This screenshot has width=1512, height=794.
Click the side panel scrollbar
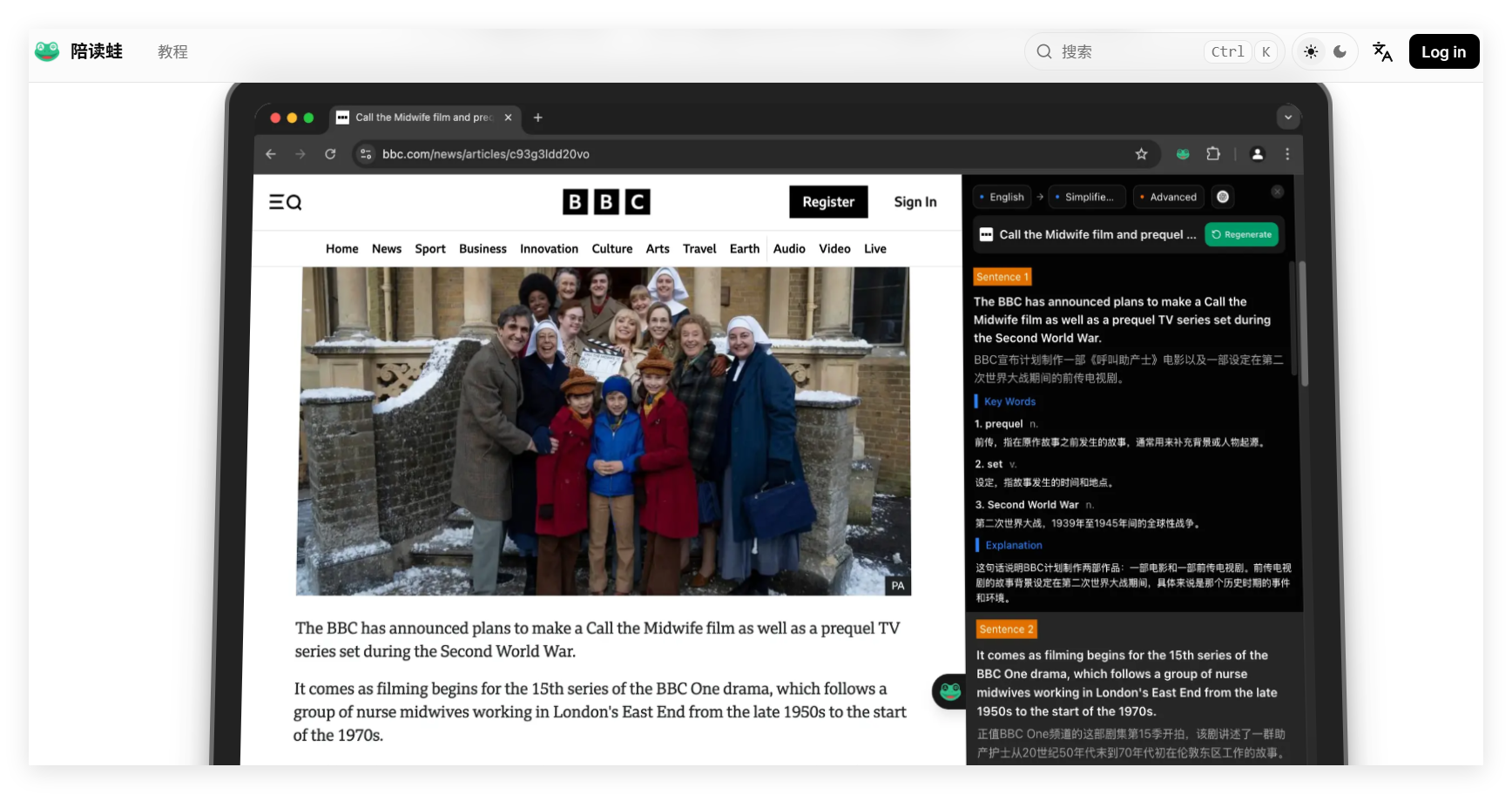point(1304,324)
